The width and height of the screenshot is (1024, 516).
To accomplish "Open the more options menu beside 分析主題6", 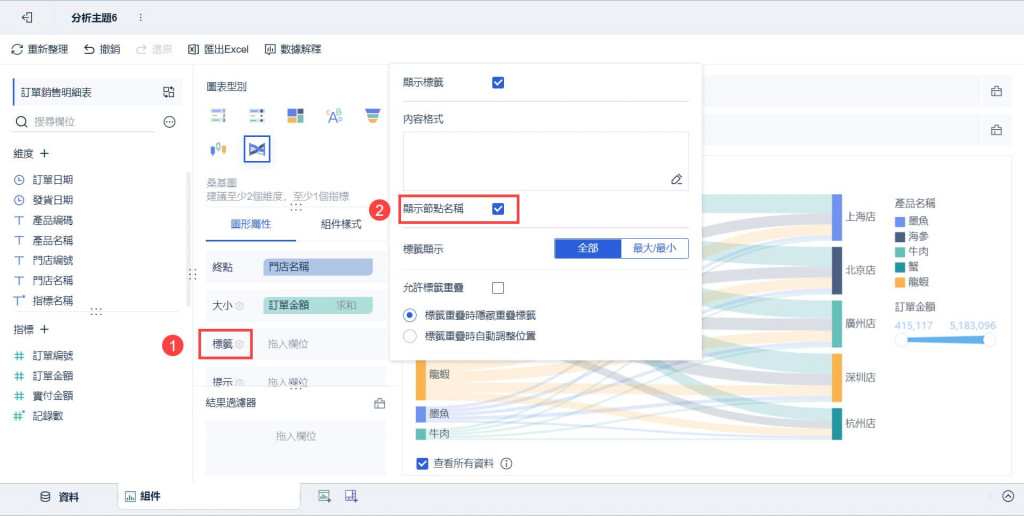I will click(x=140, y=18).
